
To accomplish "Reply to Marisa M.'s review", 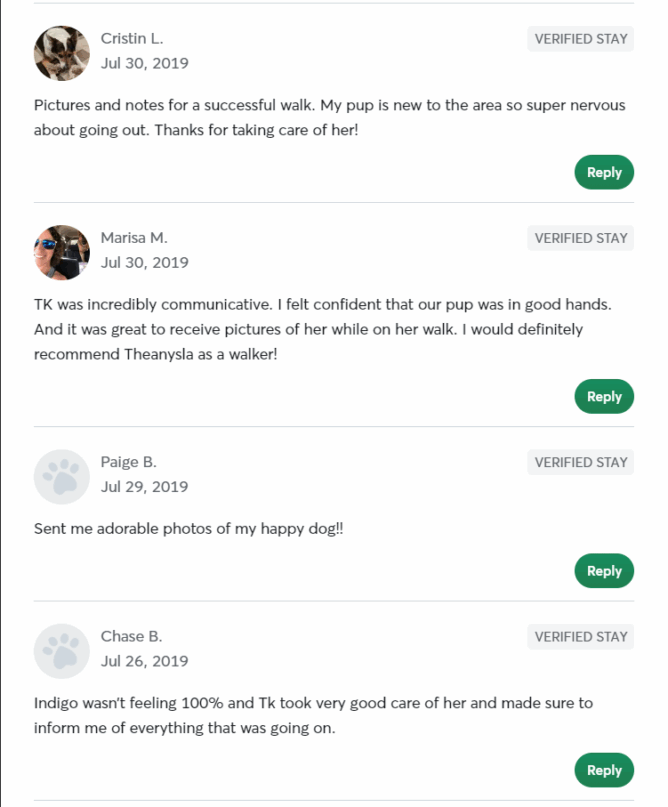I will [x=604, y=396].
